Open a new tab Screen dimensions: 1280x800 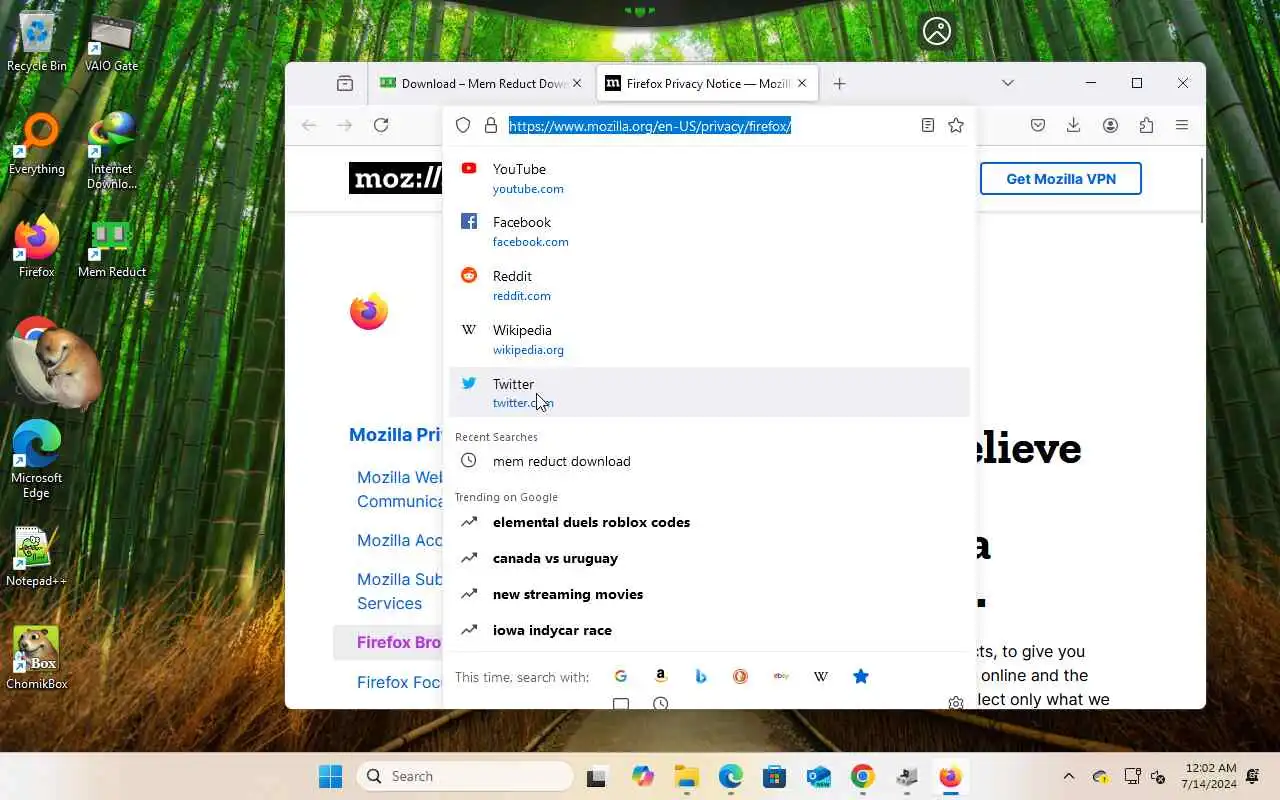pos(839,84)
